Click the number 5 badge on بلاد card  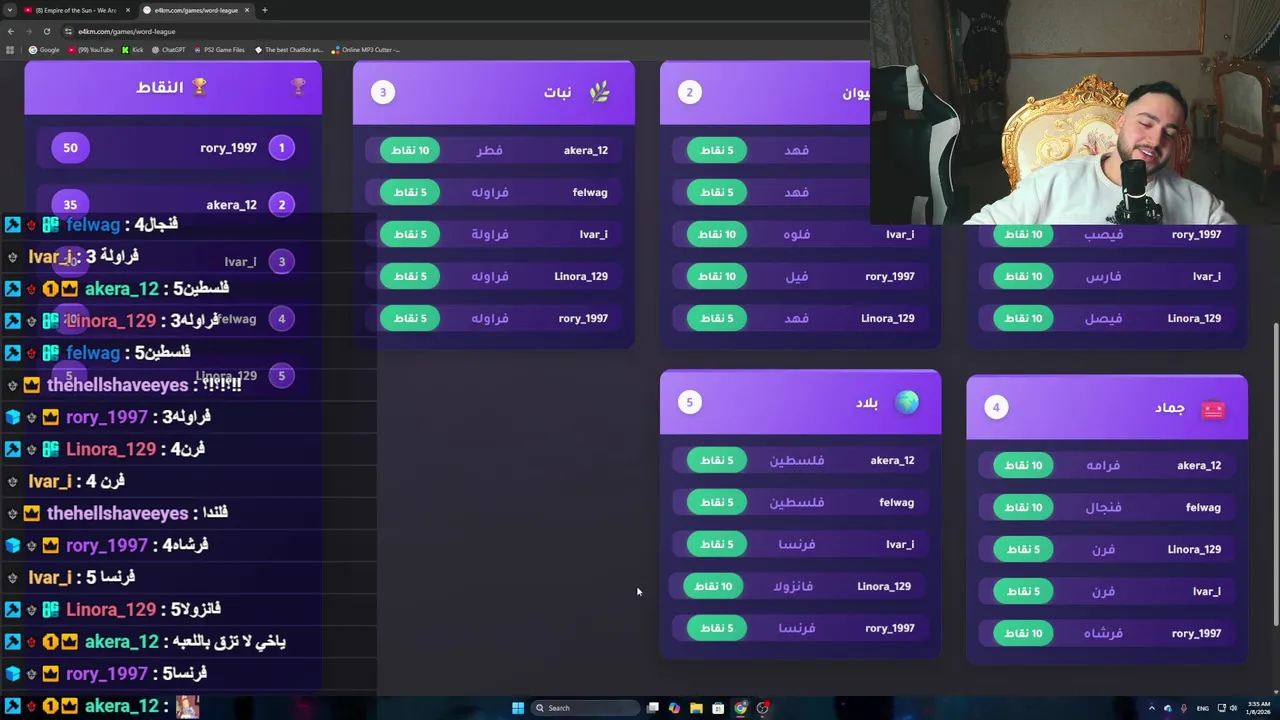689,402
